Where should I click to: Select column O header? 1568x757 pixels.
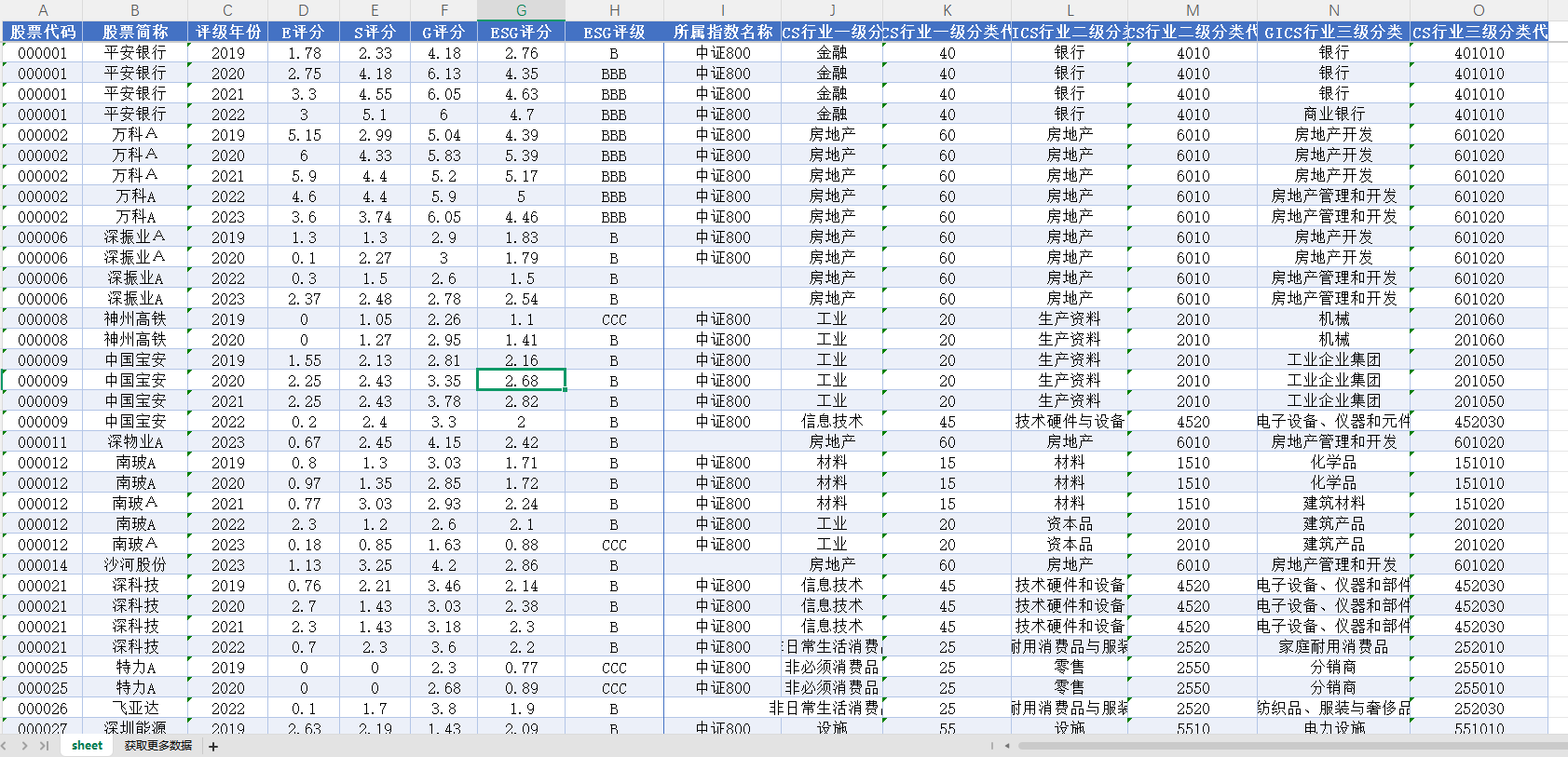pos(1479,10)
